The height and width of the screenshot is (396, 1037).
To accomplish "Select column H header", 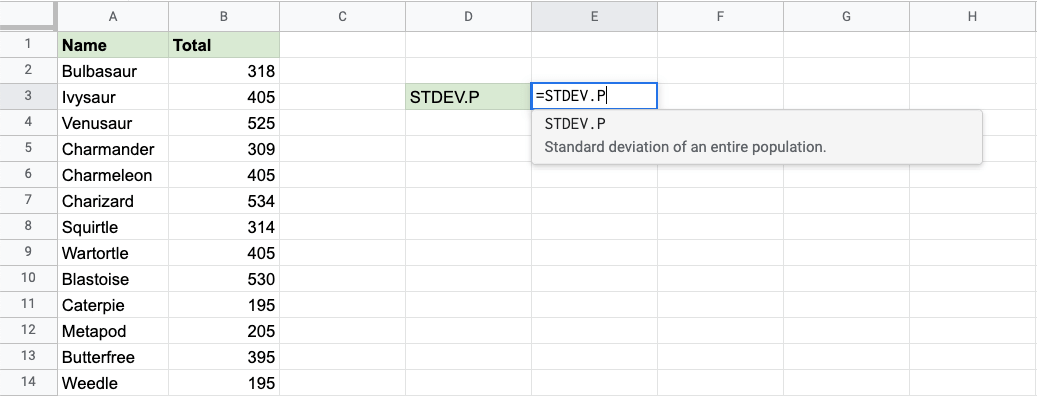I will [x=972, y=17].
